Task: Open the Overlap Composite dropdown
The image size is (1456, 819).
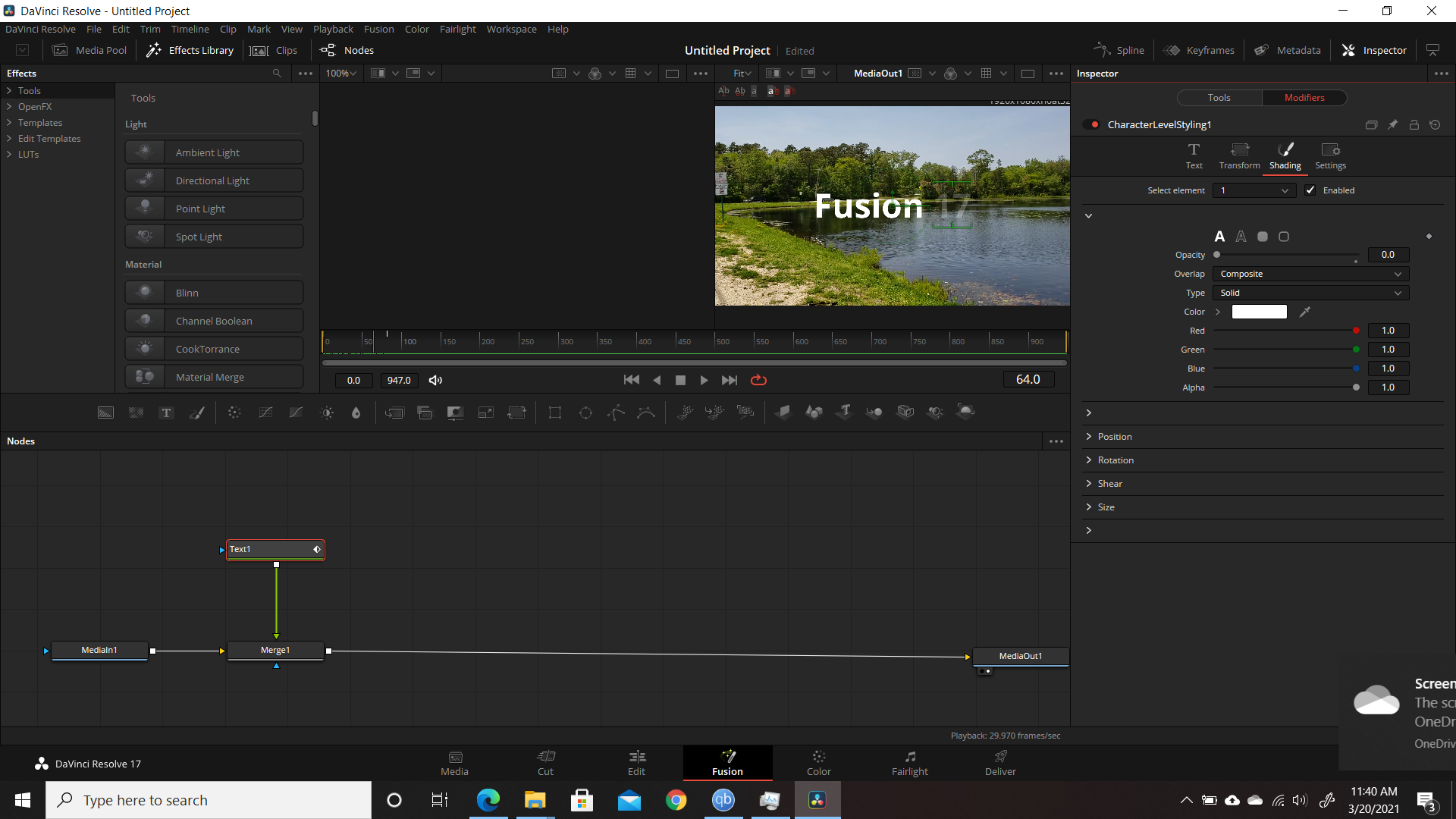Action: (x=1310, y=274)
